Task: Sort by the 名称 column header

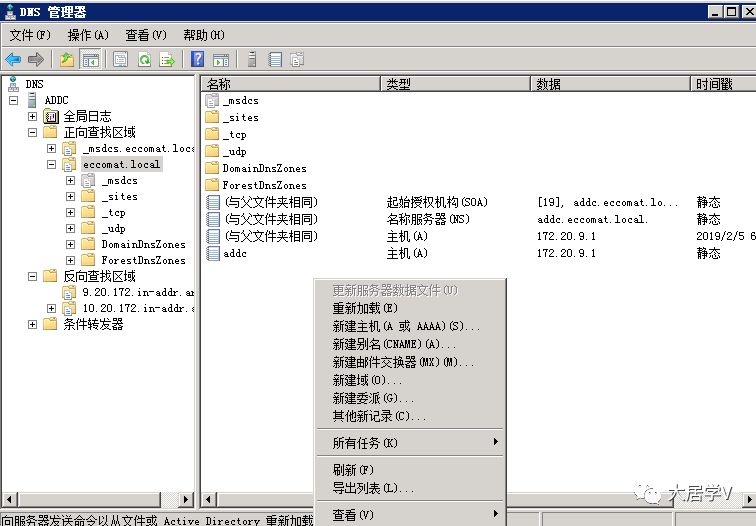Action: tap(291, 84)
